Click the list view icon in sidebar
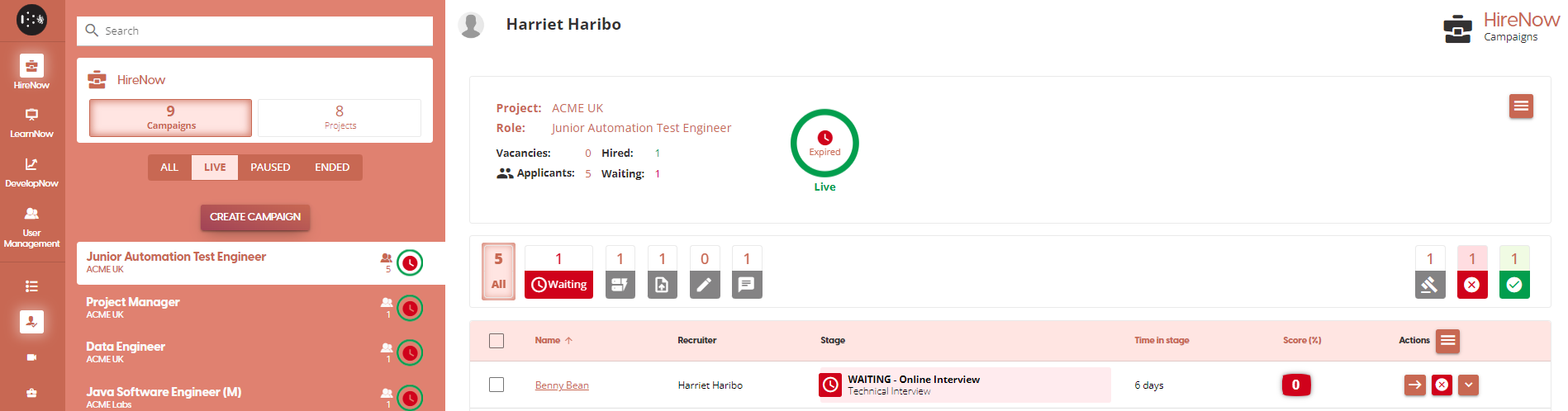The height and width of the screenshot is (411, 1568). (31, 286)
